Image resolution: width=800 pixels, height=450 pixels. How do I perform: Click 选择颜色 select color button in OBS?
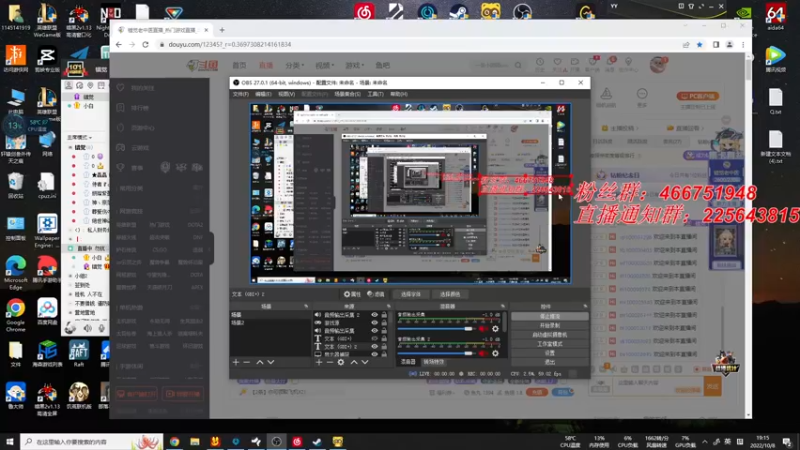[449, 294]
